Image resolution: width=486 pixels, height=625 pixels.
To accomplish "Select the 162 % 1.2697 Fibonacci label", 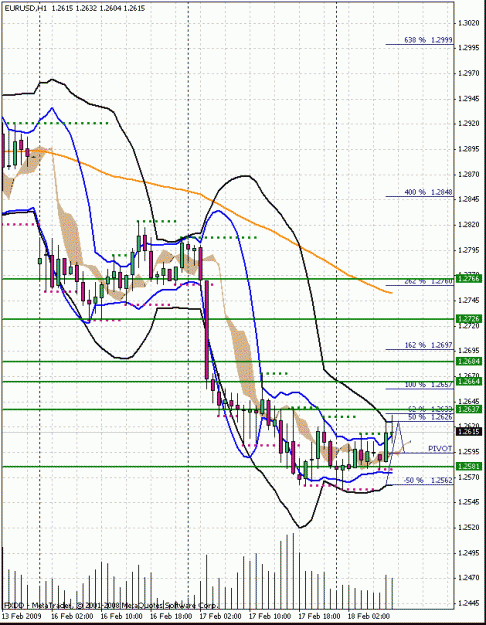I will pyautogui.click(x=428, y=345).
